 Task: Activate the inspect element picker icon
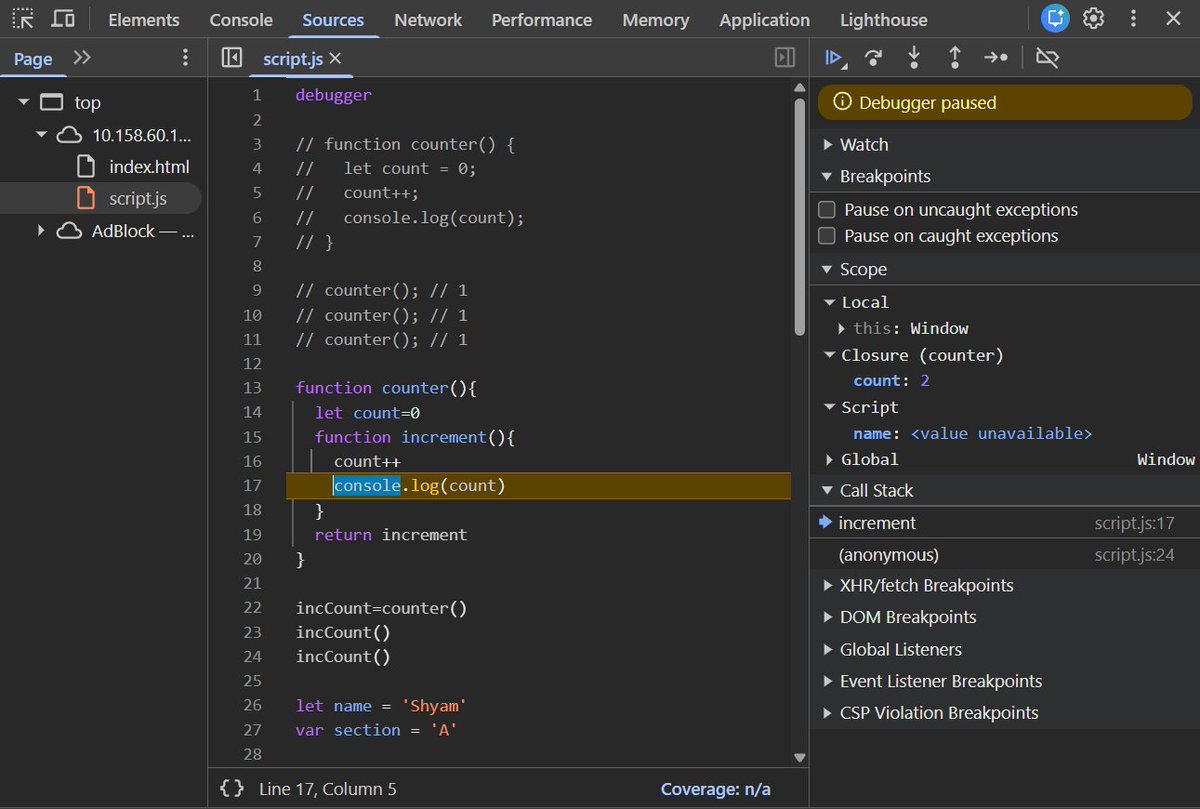22,18
